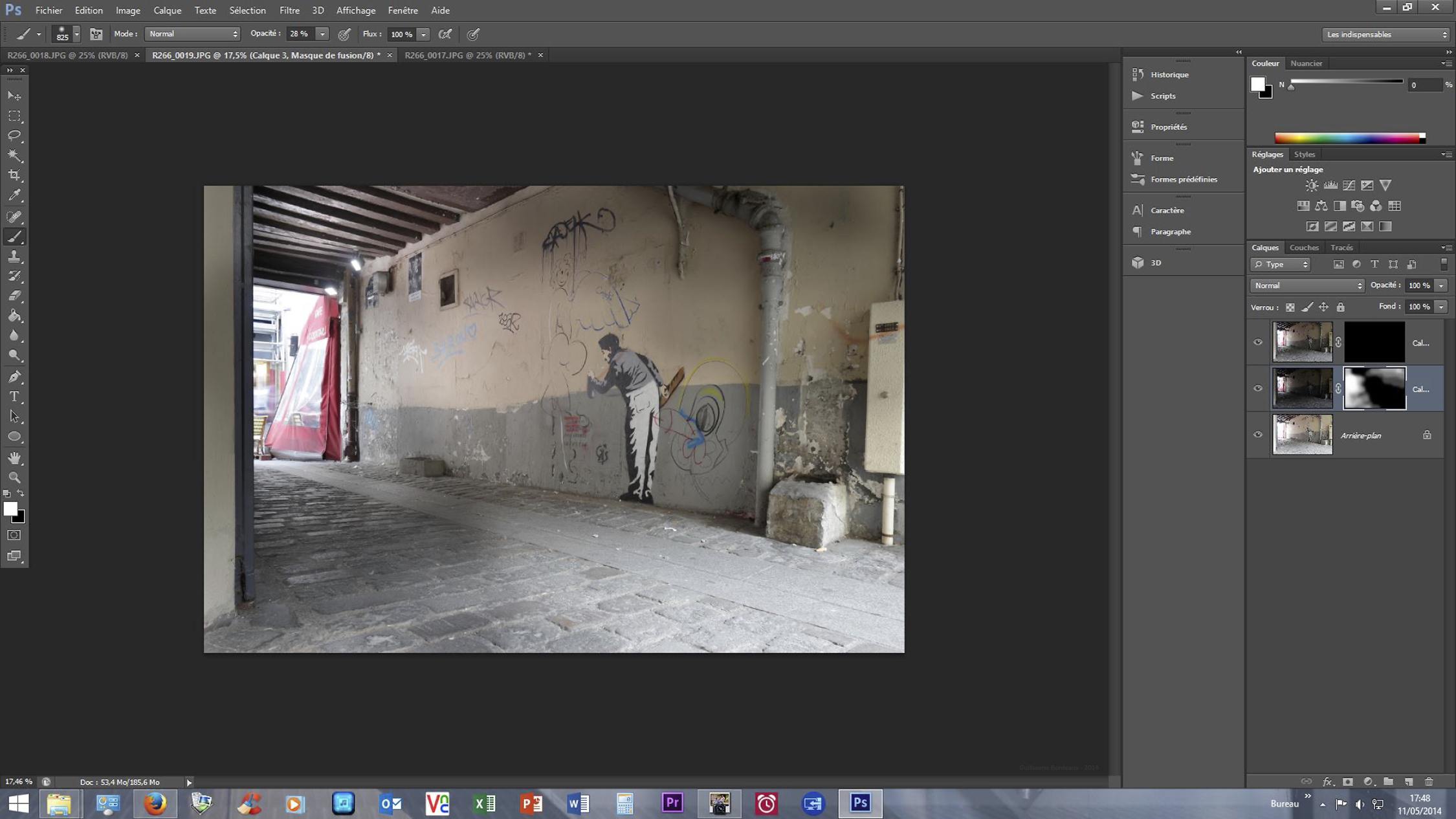
Task: Delete layer with trash icon
Action: pyautogui.click(x=1429, y=781)
